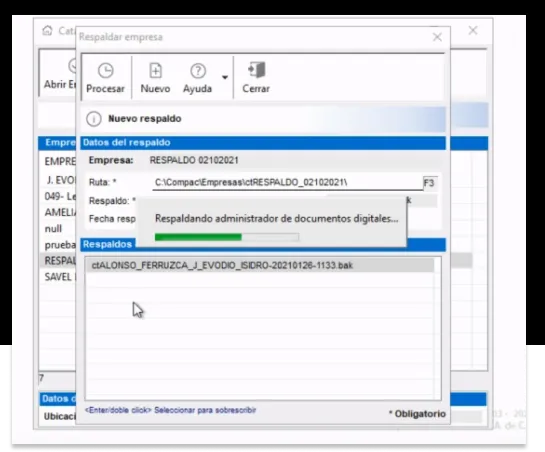This screenshot has height=452, width=545.
Task: Open the Ayuda help icon
Action: point(198,71)
